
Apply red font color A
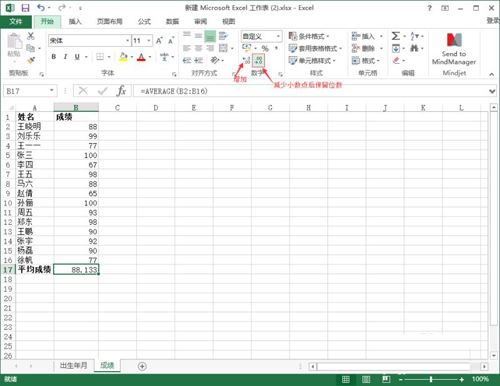pyautogui.click(x=141, y=57)
